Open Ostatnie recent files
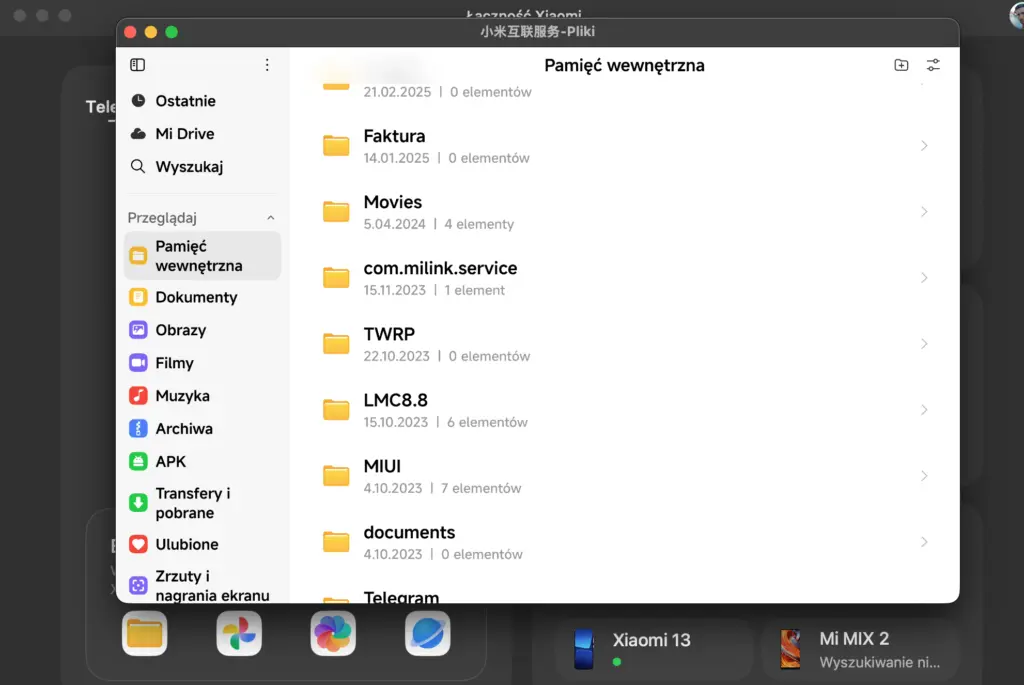Image resolution: width=1024 pixels, height=685 pixels. tap(185, 101)
